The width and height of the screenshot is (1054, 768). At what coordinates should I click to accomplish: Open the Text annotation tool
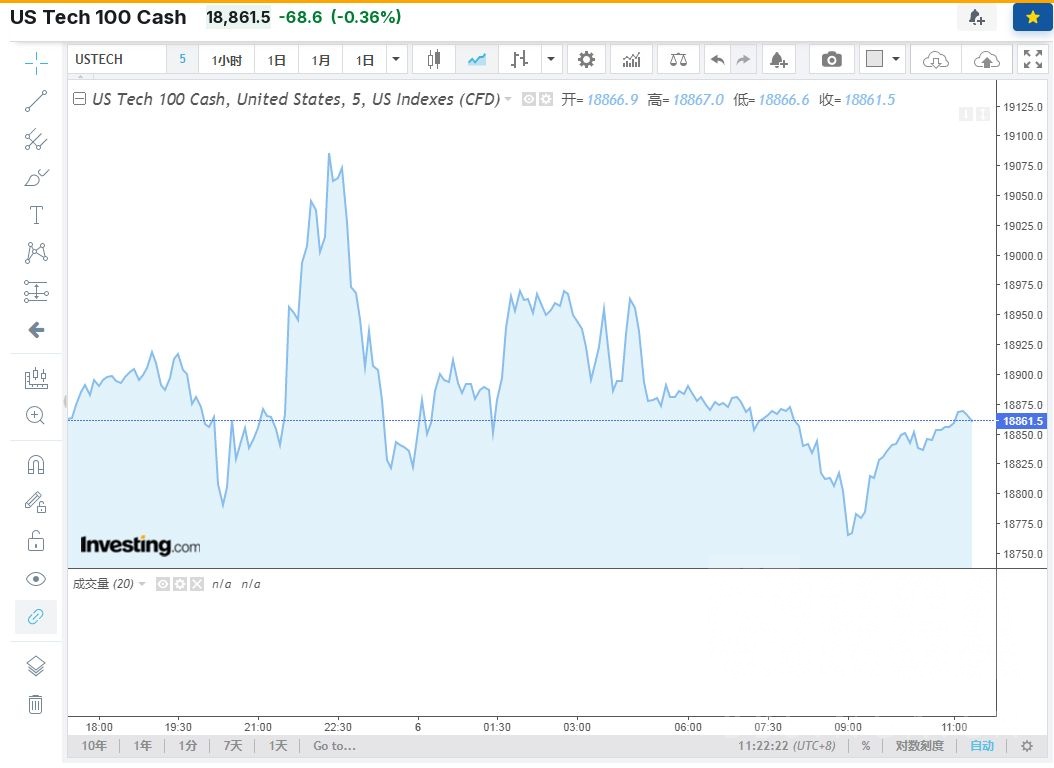(x=36, y=214)
